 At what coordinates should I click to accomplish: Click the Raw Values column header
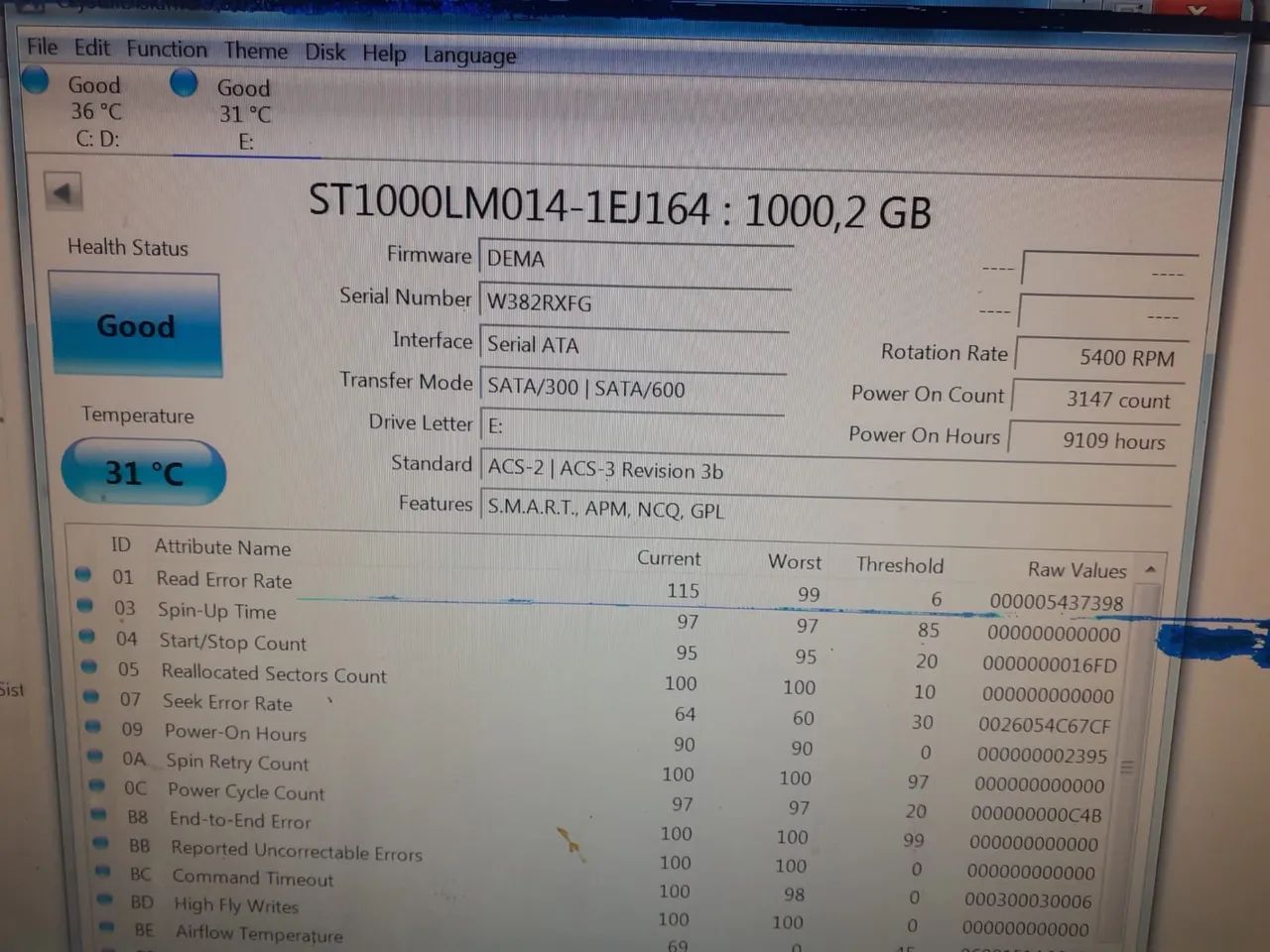[1077, 570]
